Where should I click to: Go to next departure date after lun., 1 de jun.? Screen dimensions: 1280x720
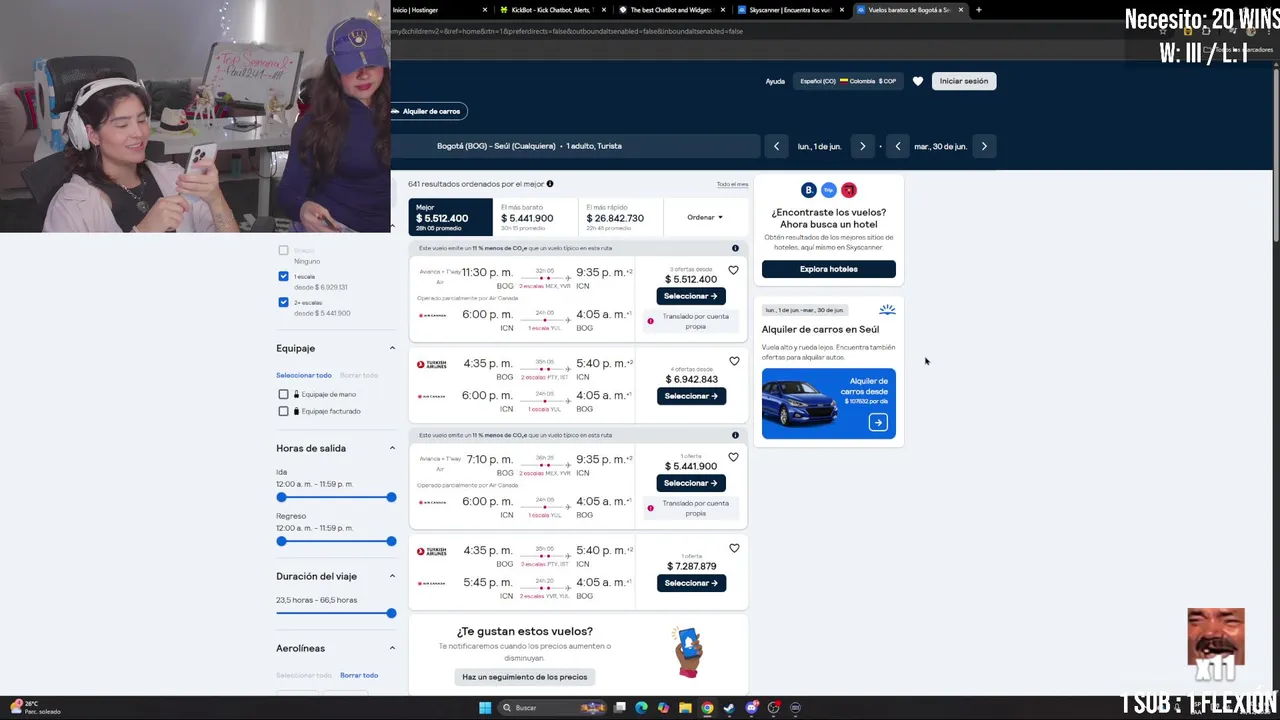862,146
